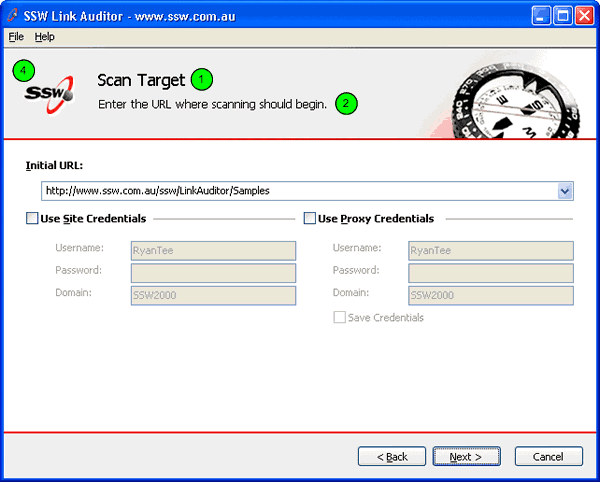Click the proxy Password field
The height and width of the screenshot is (482, 600).
(x=490, y=272)
